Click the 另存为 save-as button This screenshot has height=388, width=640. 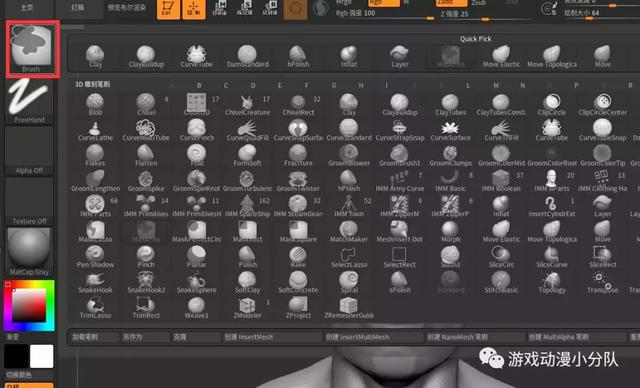(144, 337)
